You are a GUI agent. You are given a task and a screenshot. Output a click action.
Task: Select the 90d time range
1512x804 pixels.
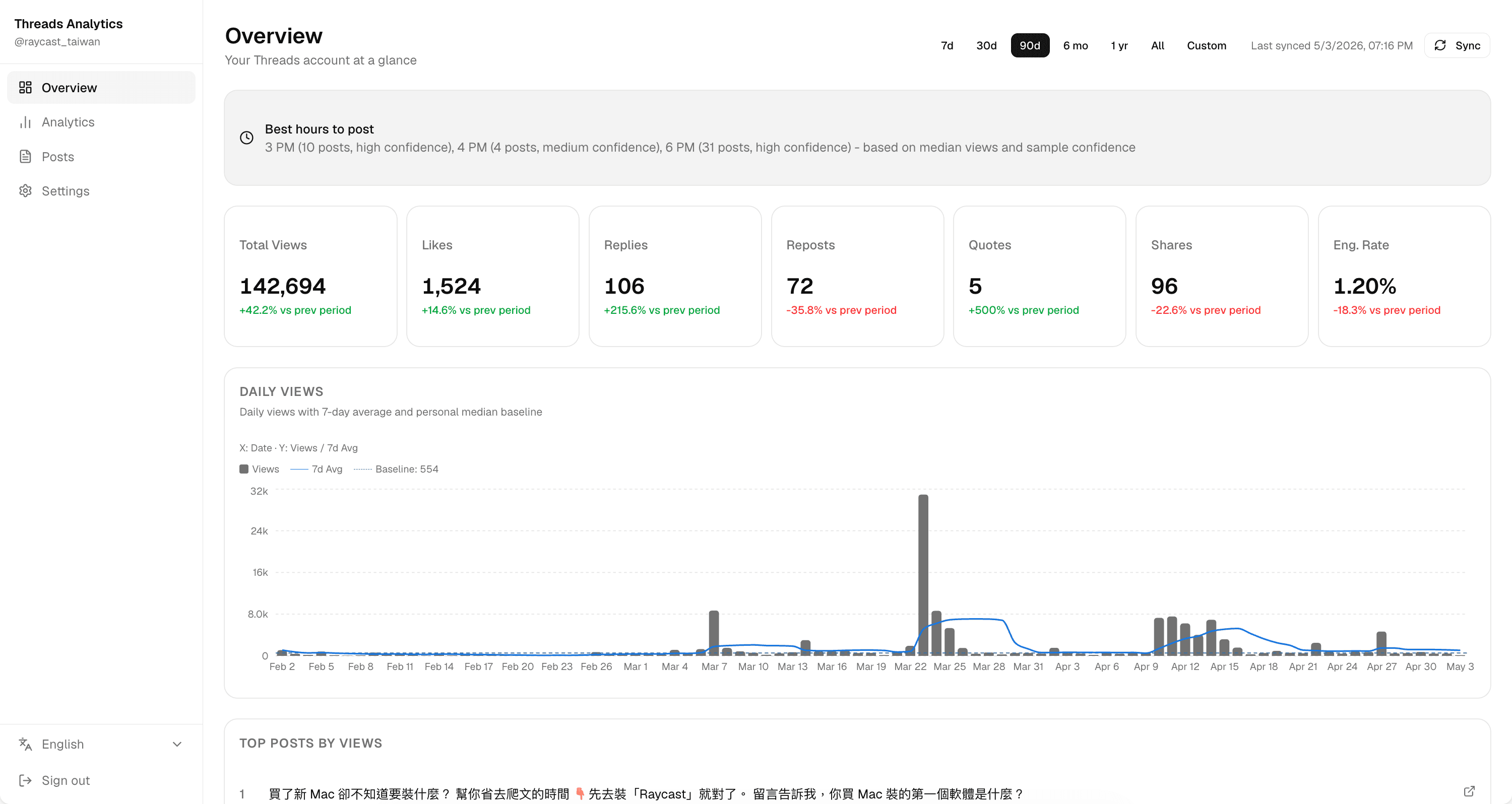1030,45
